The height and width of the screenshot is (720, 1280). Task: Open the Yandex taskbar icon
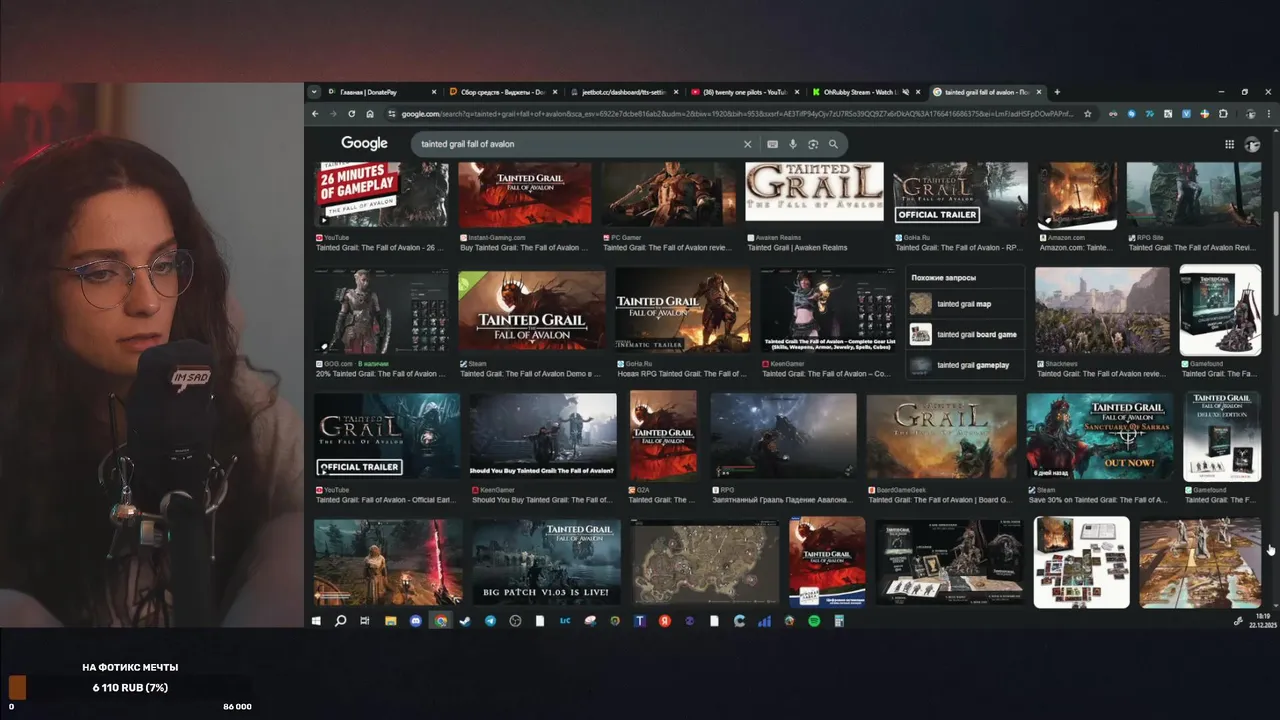pyautogui.click(x=665, y=621)
